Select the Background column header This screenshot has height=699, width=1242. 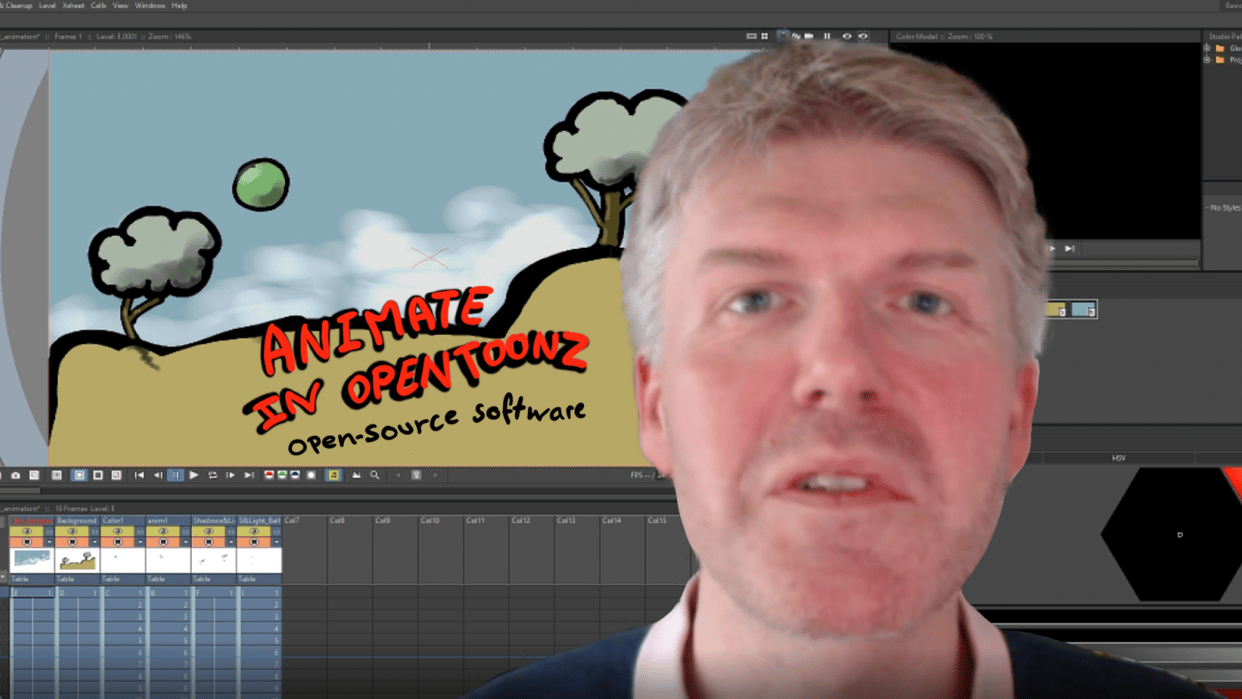click(x=77, y=521)
